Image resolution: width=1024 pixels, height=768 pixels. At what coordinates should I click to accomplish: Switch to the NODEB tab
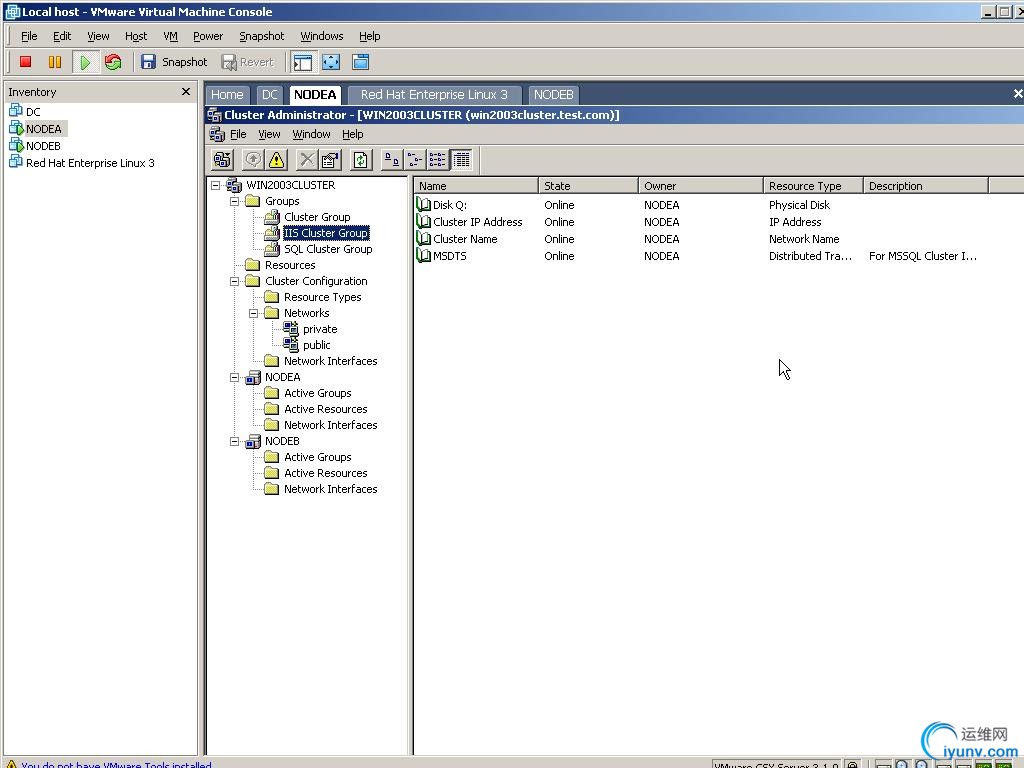(553, 95)
